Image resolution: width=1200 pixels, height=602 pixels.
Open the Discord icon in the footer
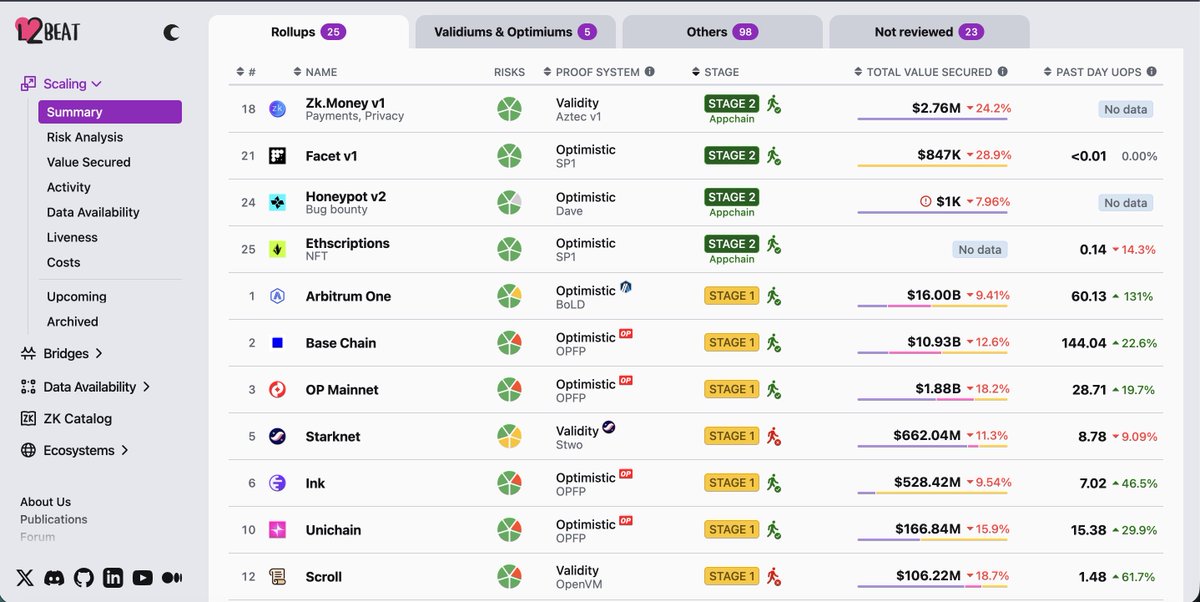(55, 577)
